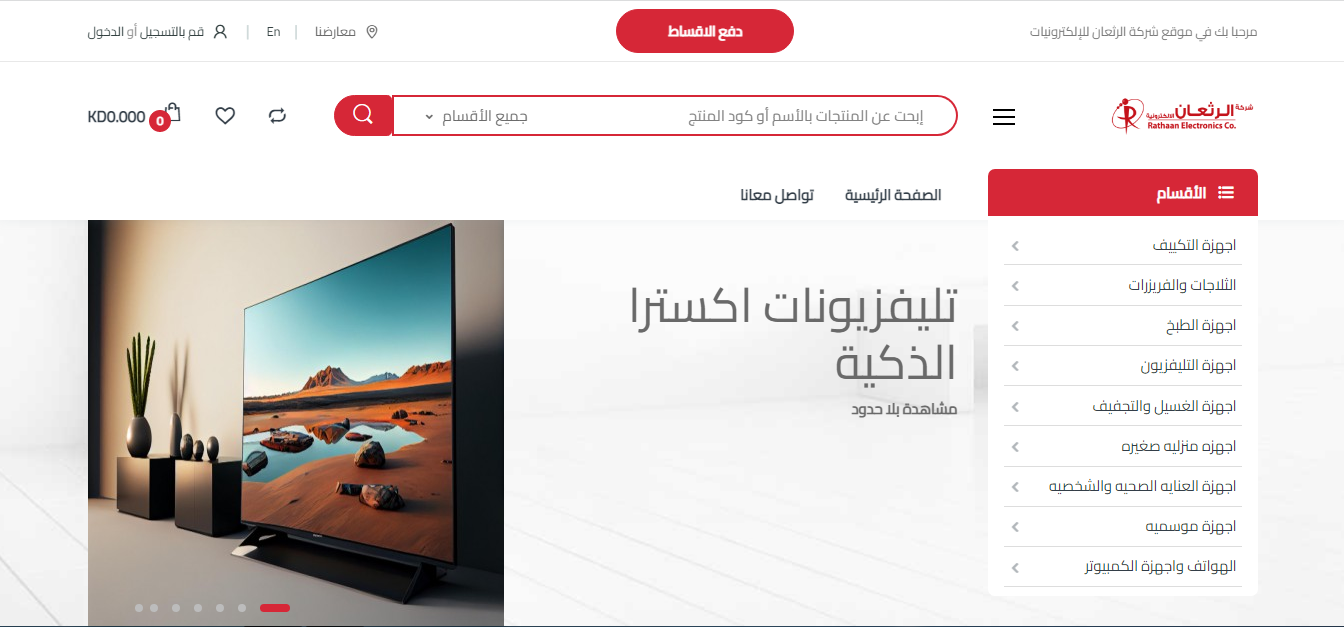Open the compare arrows icon
Viewport: 1344px width, 627px height.
(x=277, y=116)
